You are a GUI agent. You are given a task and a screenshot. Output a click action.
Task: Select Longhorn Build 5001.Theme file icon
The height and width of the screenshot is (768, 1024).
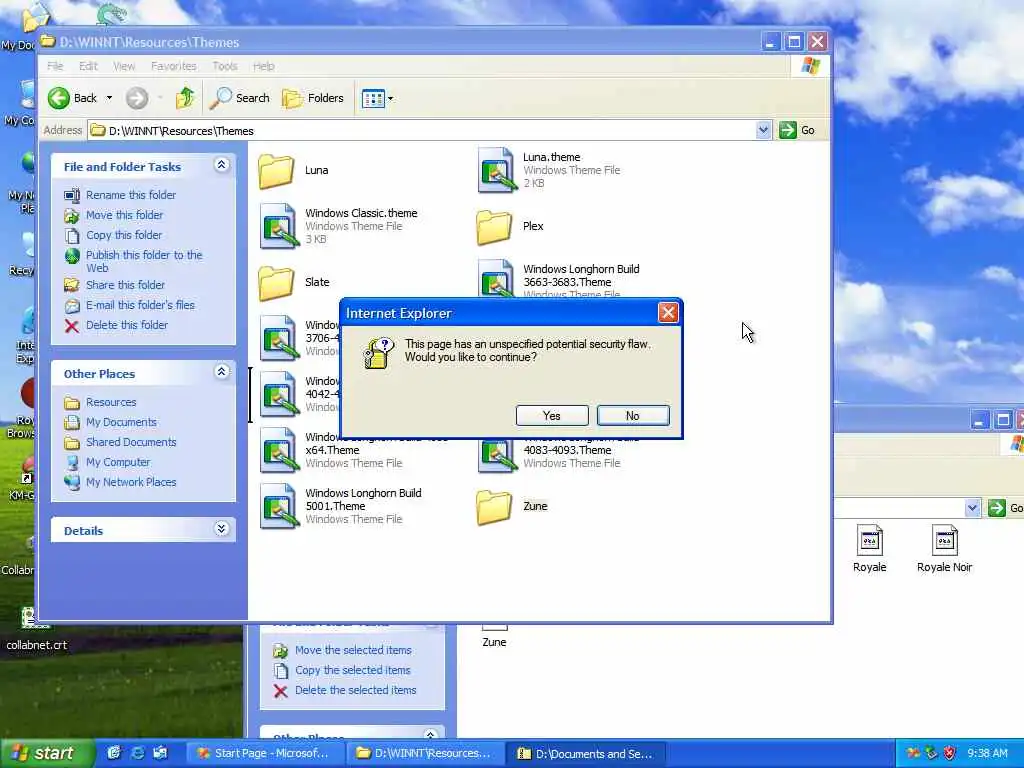point(278,507)
